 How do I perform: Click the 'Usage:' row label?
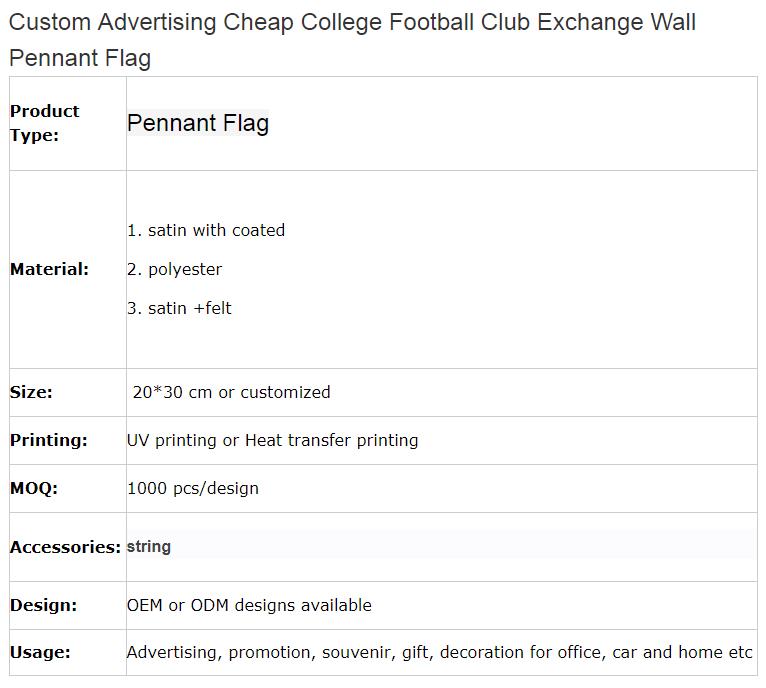(x=40, y=653)
